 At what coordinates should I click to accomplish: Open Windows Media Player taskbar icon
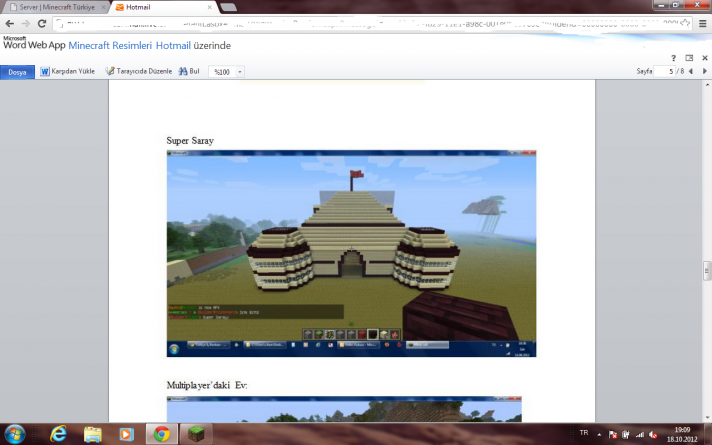point(127,434)
